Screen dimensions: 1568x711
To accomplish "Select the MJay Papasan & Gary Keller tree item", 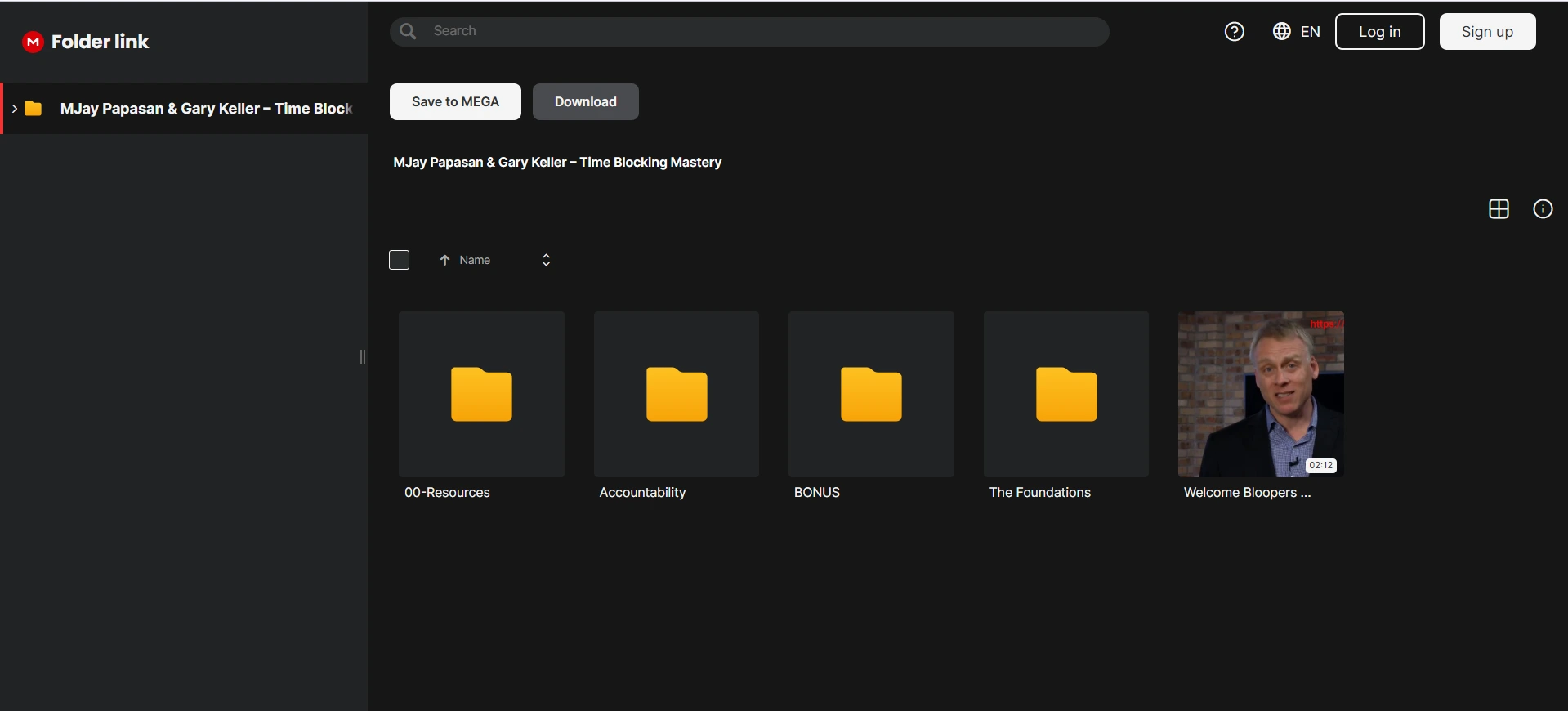I will coord(185,109).
